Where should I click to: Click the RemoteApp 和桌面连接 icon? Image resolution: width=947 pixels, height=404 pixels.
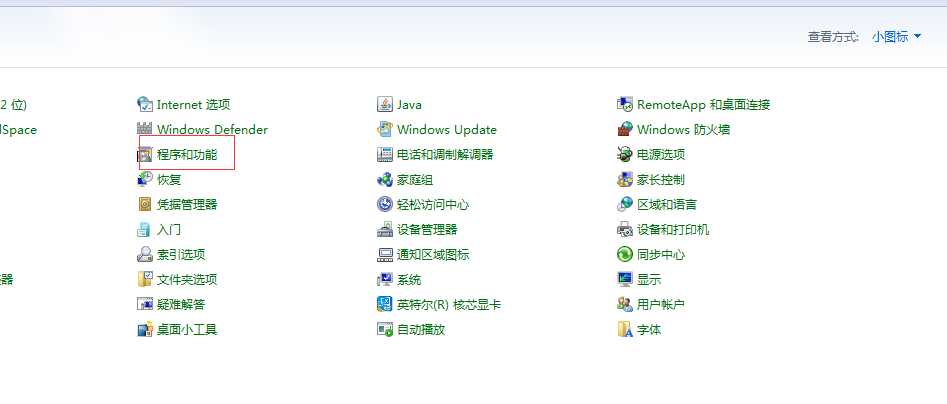(624, 104)
